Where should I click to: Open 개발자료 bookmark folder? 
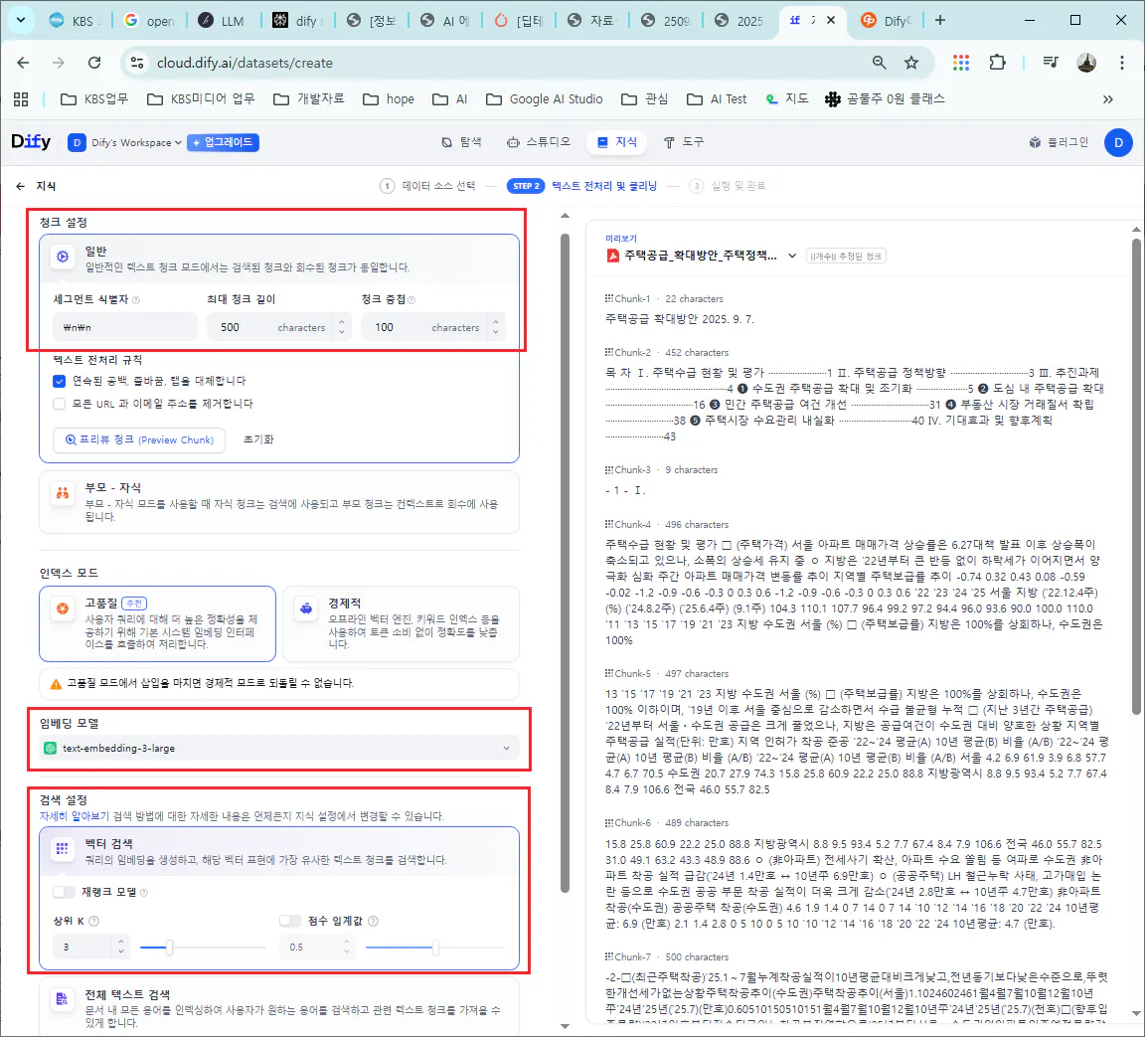point(308,98)
